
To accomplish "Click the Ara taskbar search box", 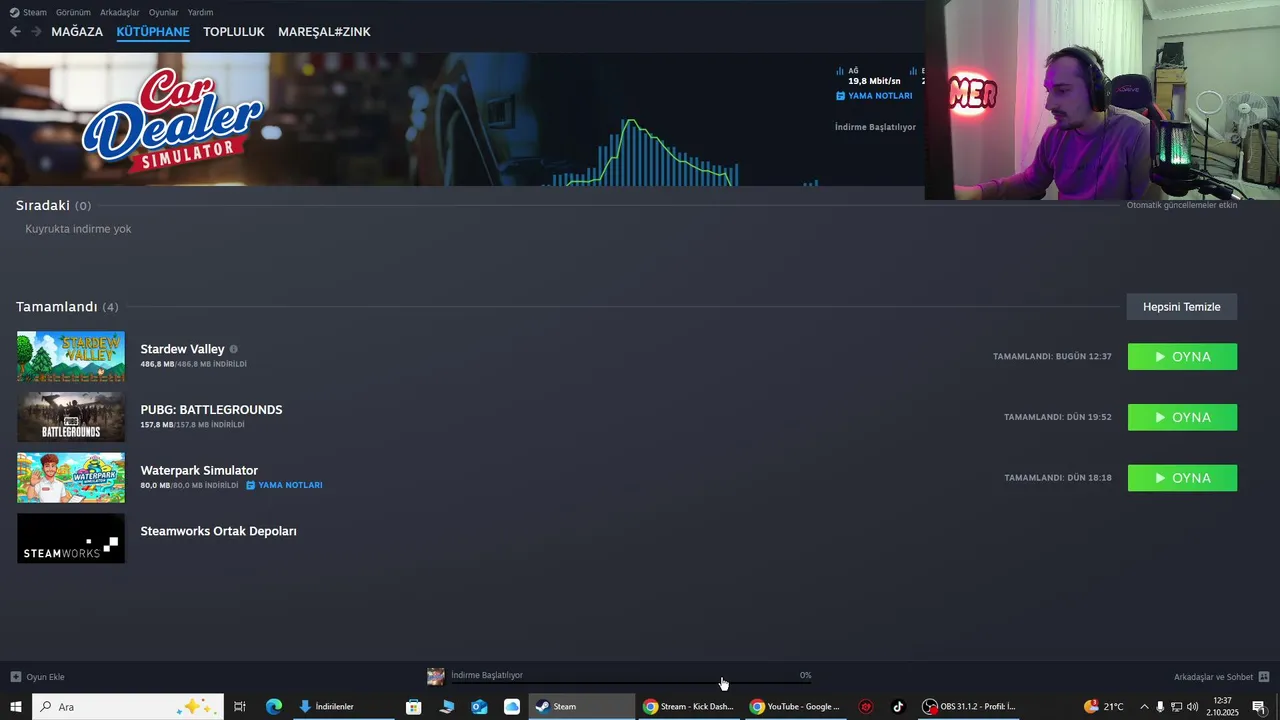I will [x=128, y=707].
